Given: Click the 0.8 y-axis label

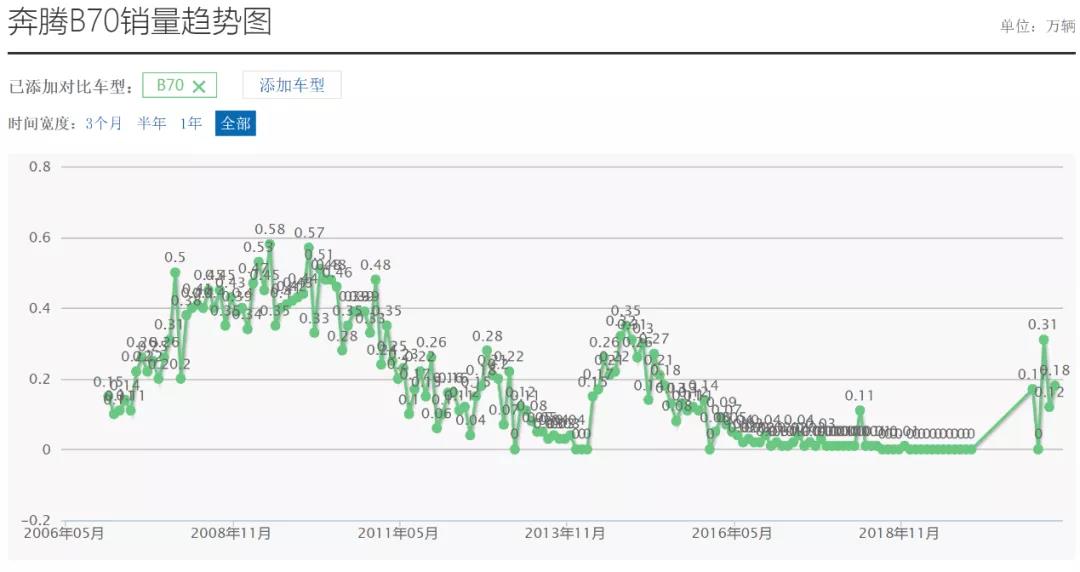Looking at the screenshot, I should [40, 167].
